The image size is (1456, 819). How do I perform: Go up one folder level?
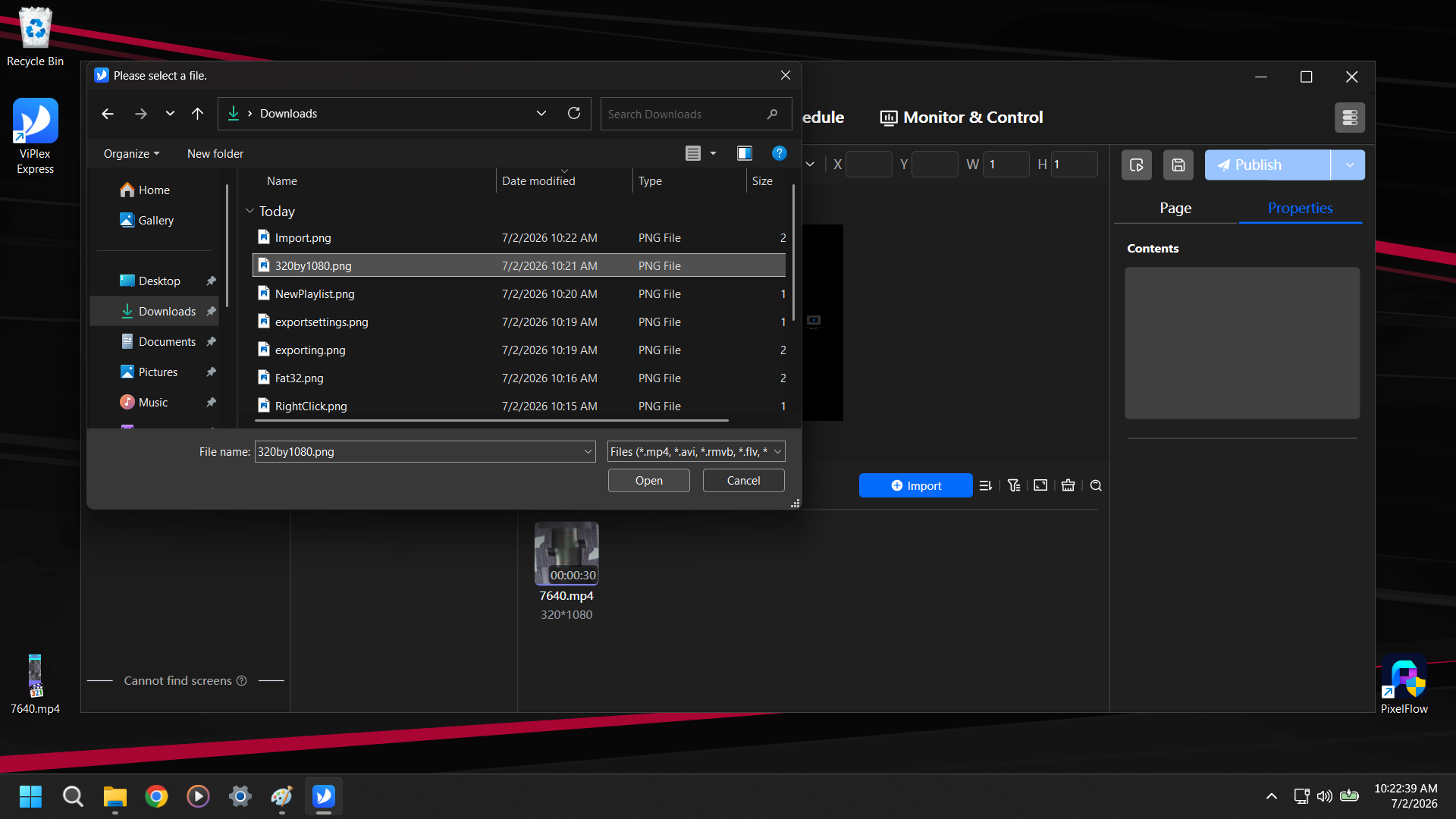(x=197, y=114)
